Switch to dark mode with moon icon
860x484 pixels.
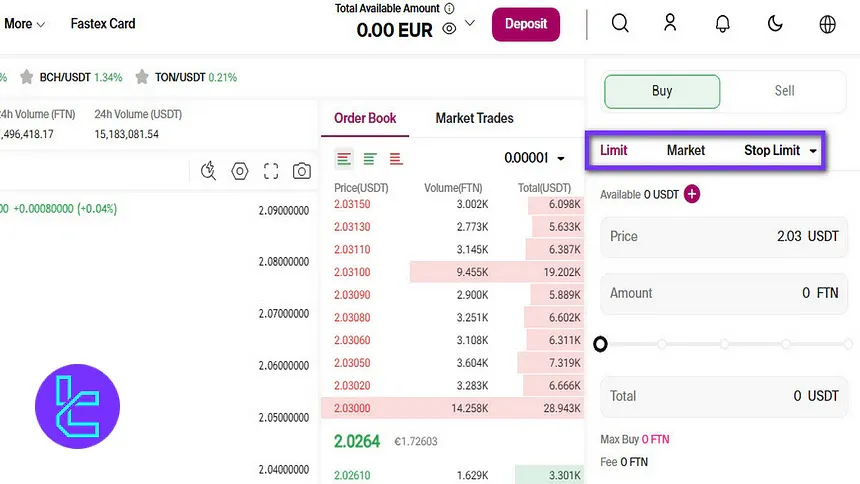point(774,24)
